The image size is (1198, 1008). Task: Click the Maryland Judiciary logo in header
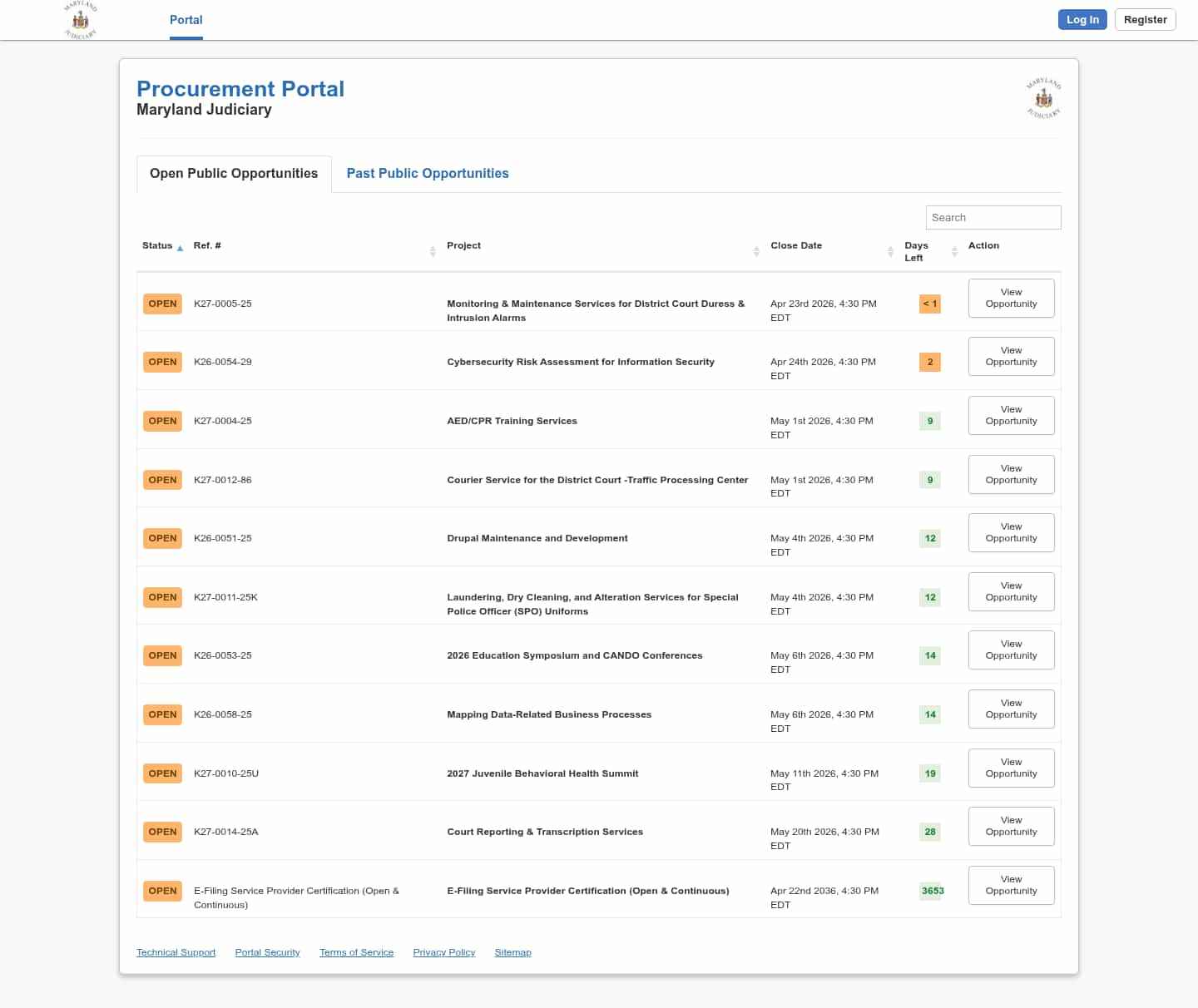tap(81, 20)
